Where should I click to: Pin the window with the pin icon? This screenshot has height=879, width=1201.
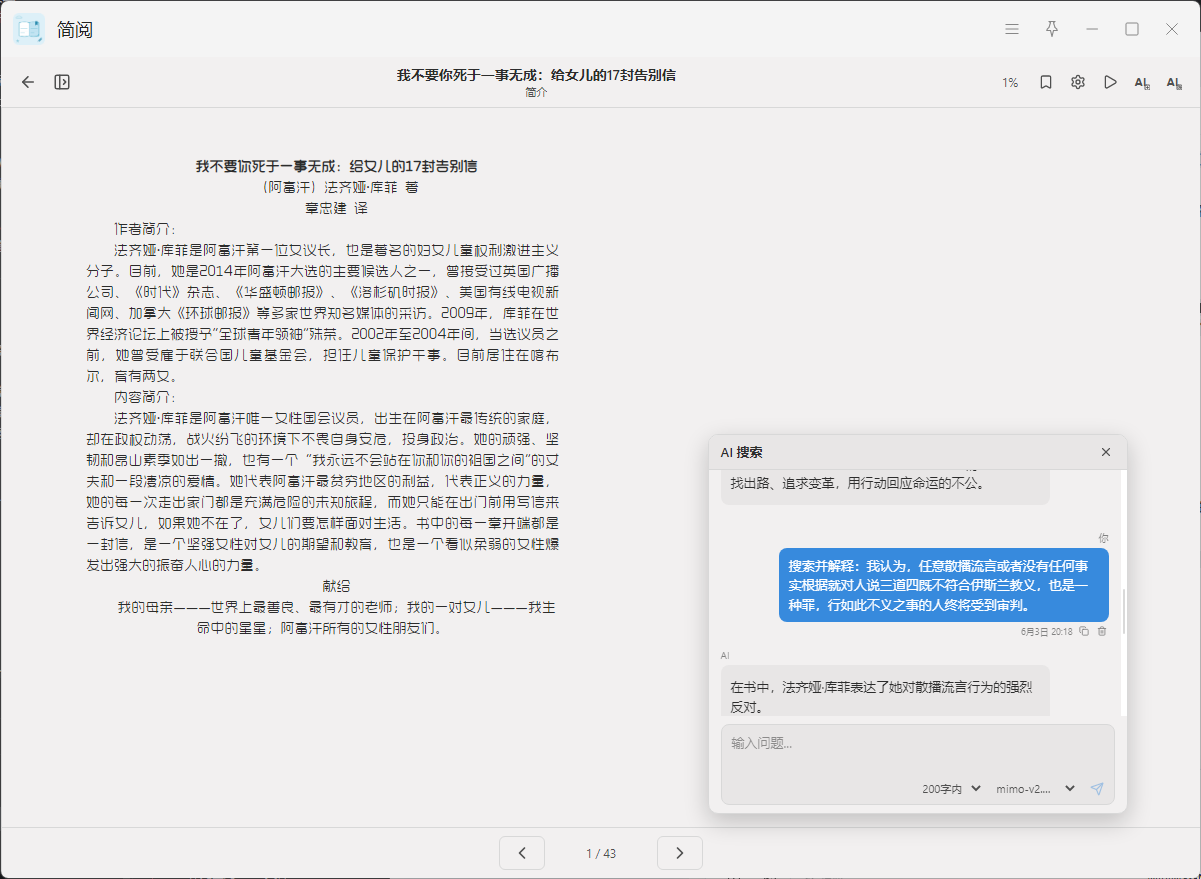point(1052,29)
